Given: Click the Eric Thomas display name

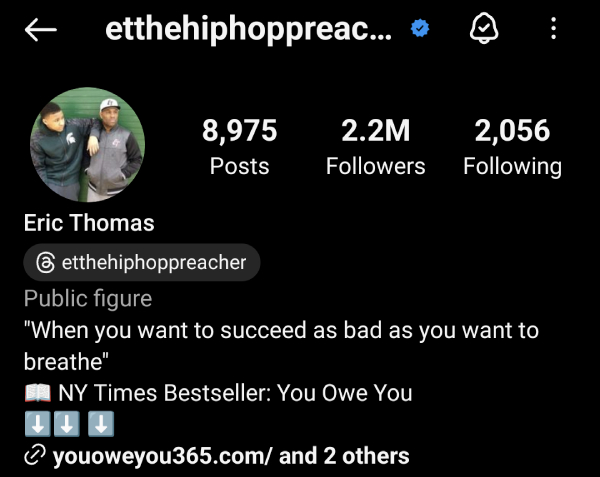Looking at the screenshot, I should 89,223.
